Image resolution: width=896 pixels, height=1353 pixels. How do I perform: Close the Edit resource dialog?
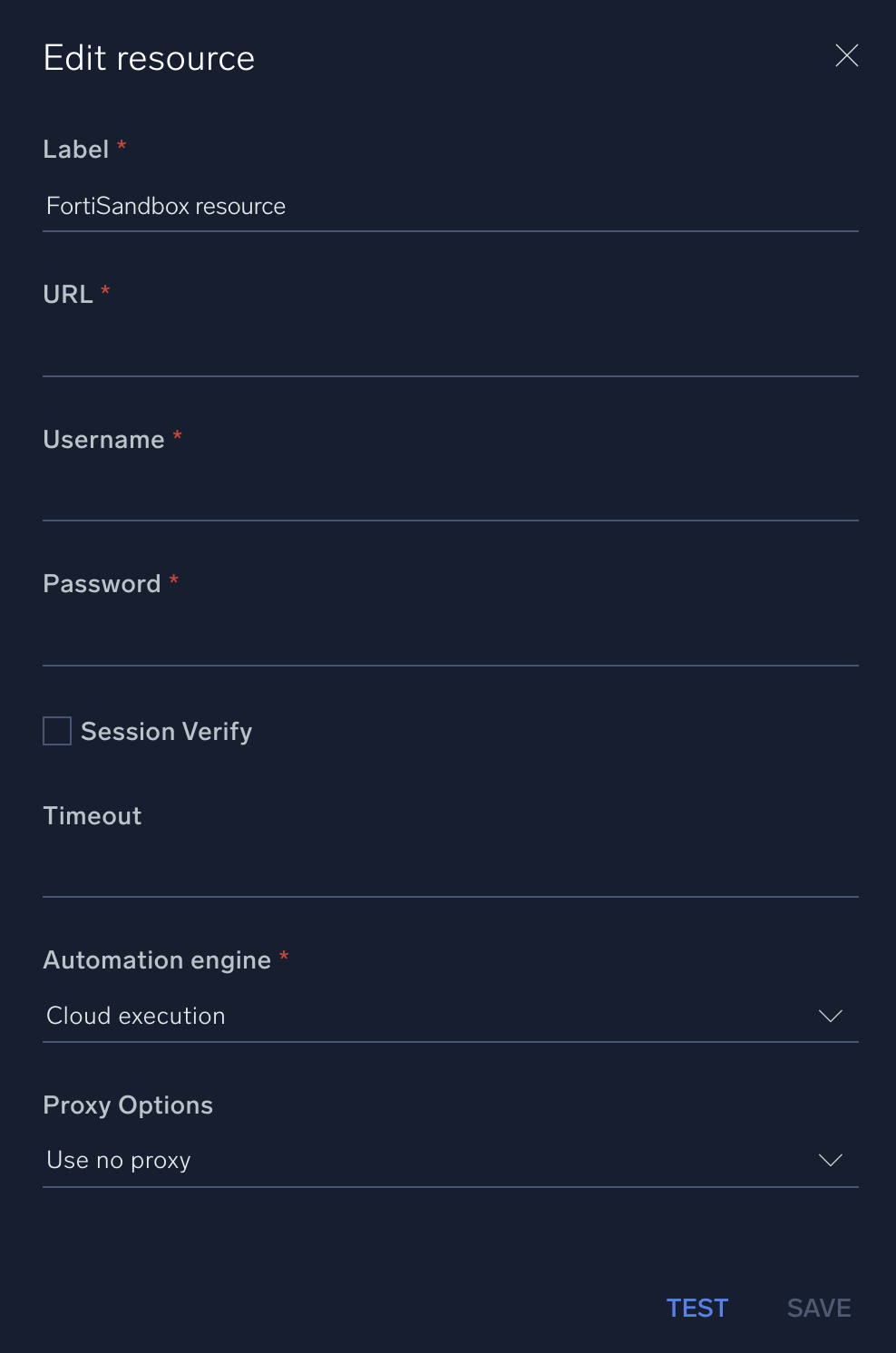point(846,56)
